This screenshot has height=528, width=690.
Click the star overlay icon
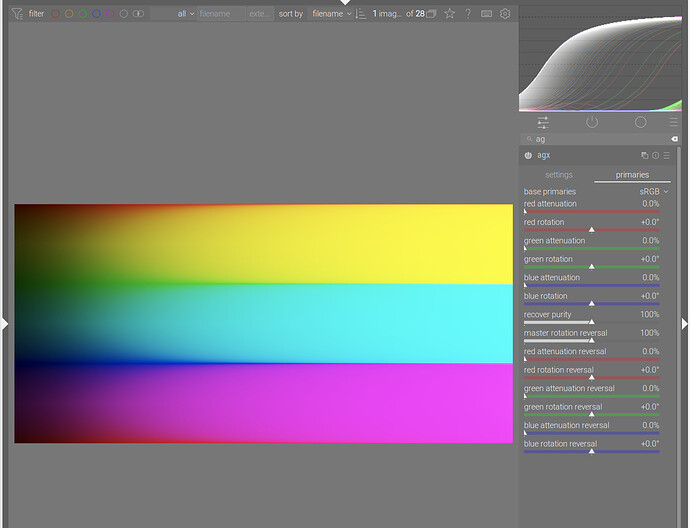tap(449, 14)
